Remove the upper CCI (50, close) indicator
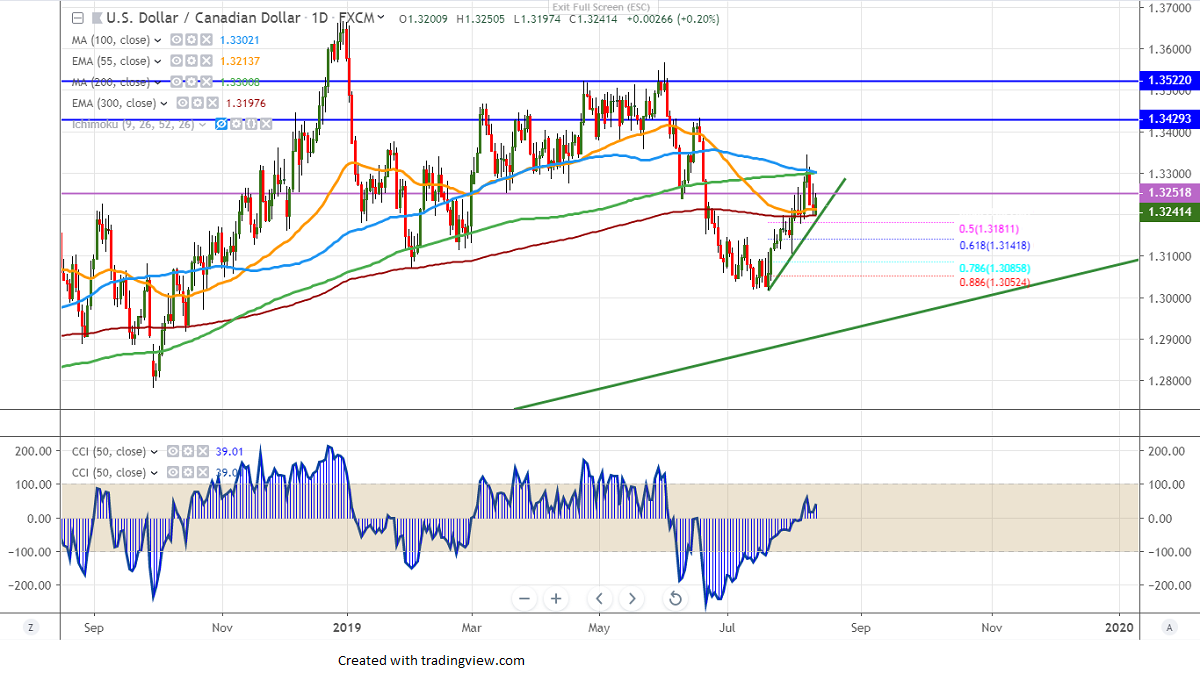This screenshot has width=1202, height=674. click(x=203, y=451)
